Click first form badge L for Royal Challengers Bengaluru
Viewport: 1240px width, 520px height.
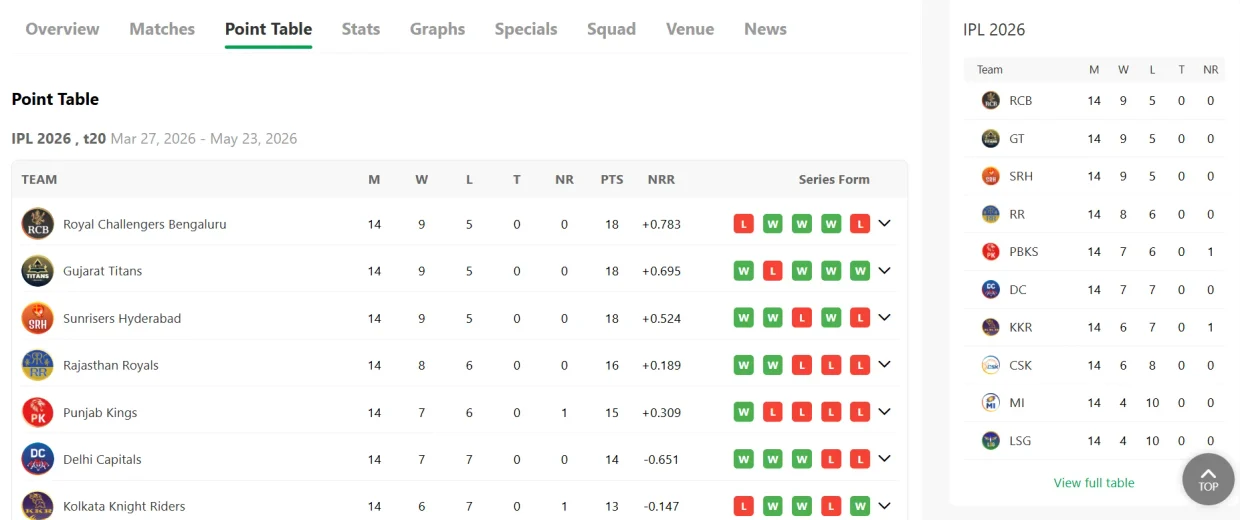pos(743,224)
